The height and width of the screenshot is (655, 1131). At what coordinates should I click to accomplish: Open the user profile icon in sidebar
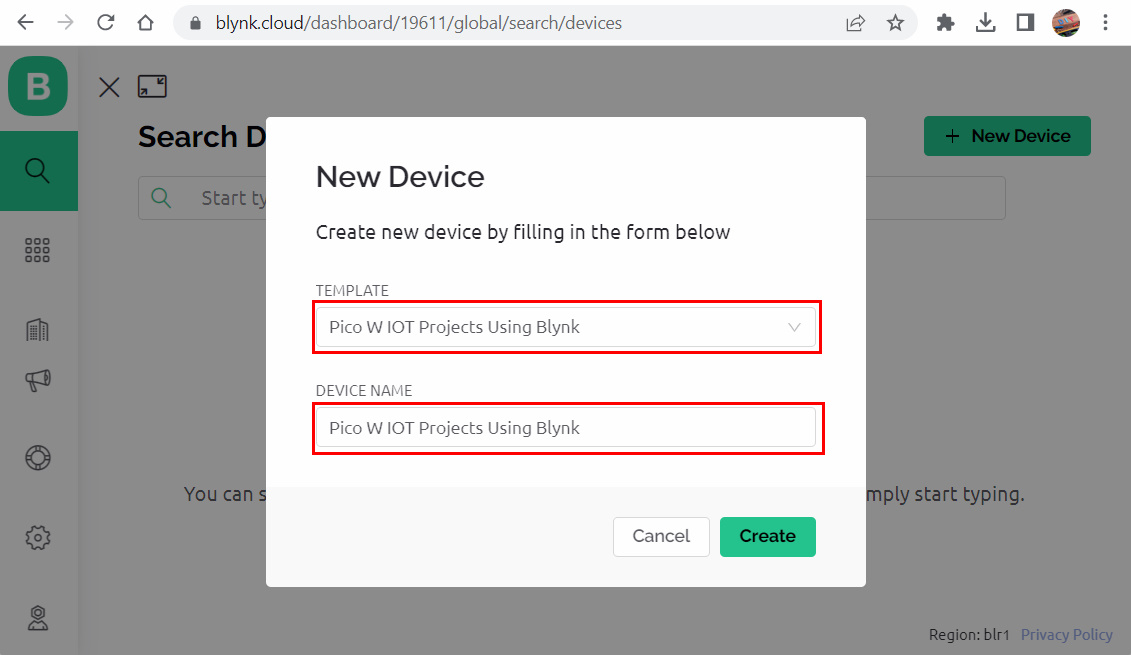pos(38,618)
